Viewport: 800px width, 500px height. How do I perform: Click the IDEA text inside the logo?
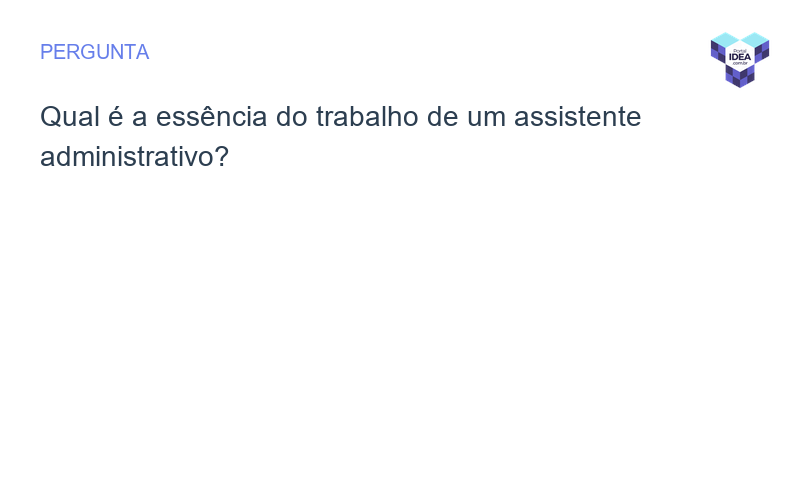740,56
